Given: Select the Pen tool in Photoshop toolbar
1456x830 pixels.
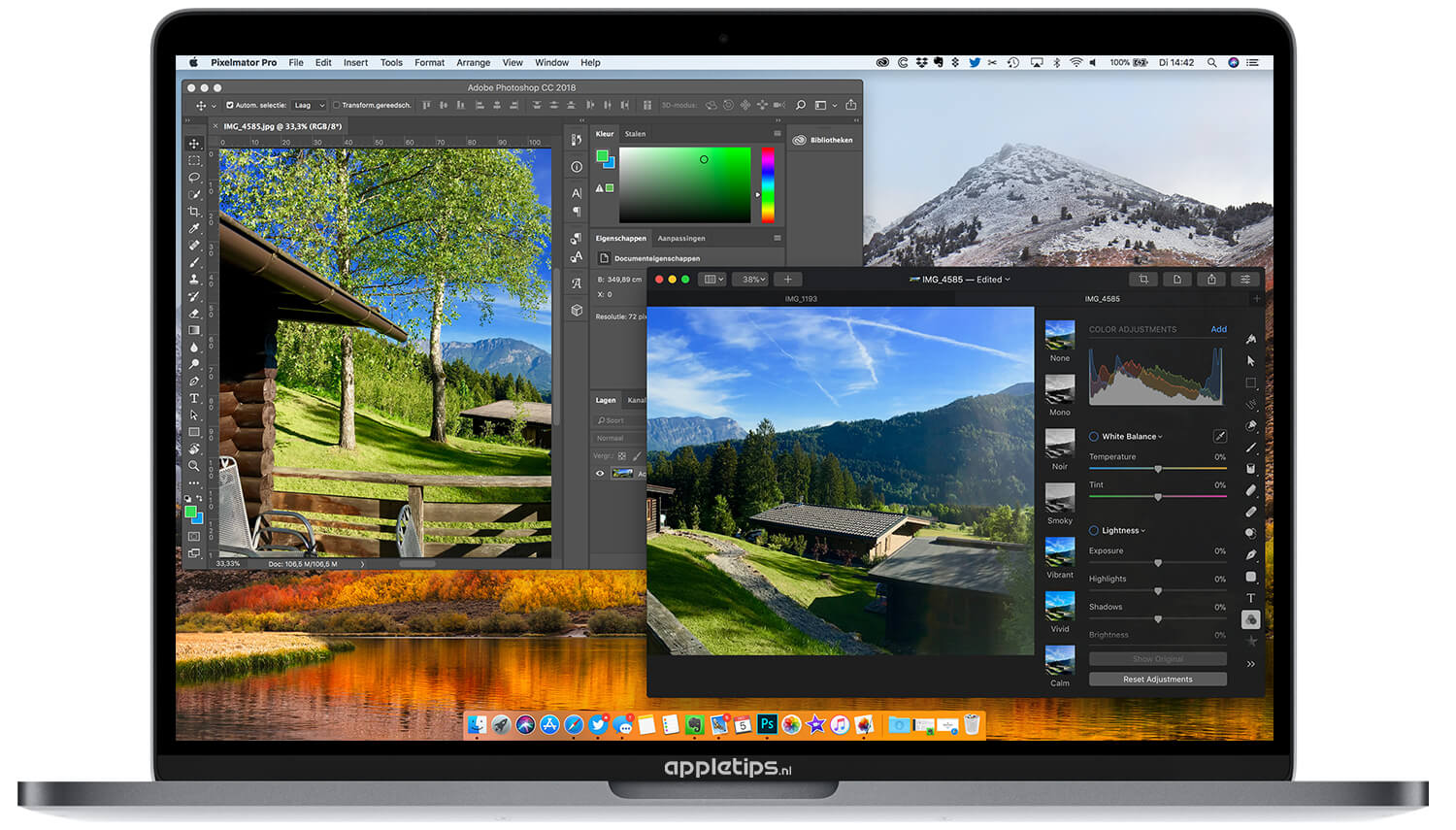Looking at the screenshot, I should 194,382.
